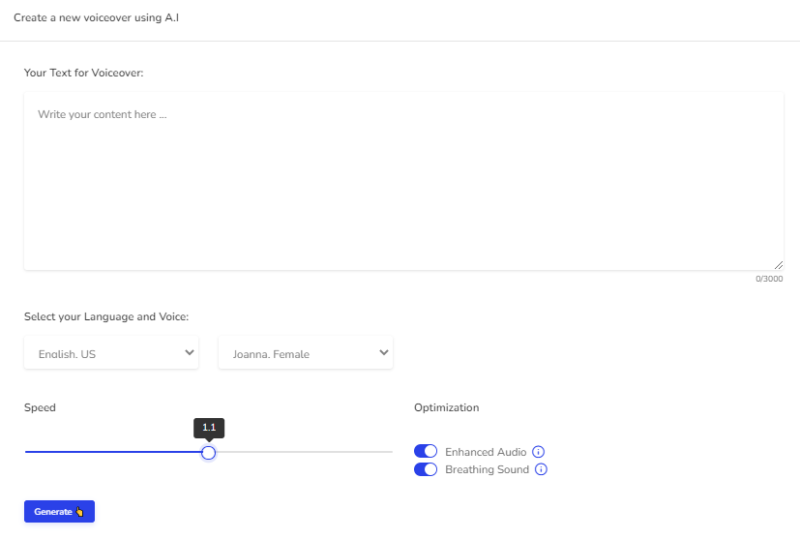Image resolution: width=800 pixels, height=539 pixels.
Task: Click the text area resize handle
Action: [778, 264]
